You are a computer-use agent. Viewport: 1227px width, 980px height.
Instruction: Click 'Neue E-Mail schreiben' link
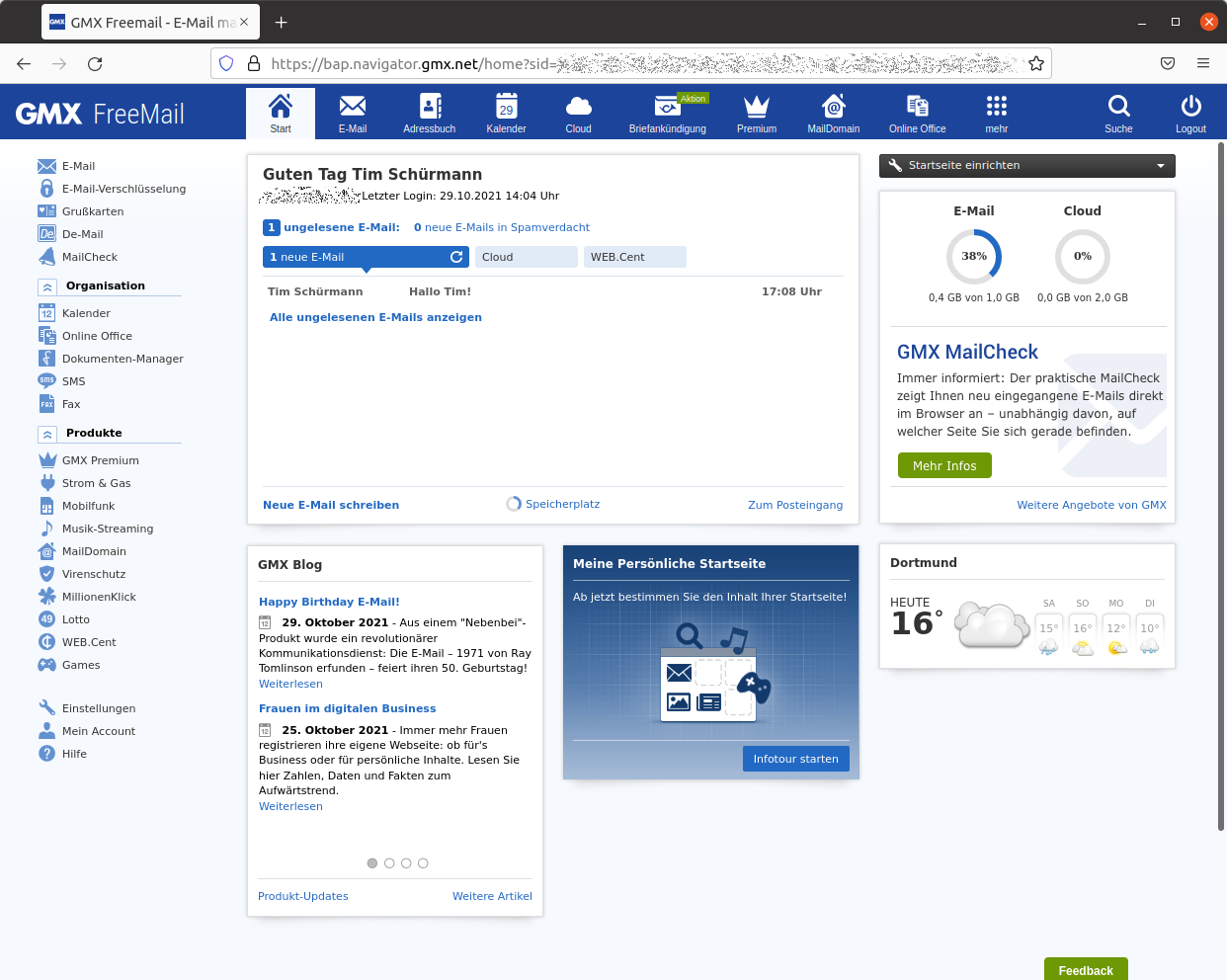331,505
